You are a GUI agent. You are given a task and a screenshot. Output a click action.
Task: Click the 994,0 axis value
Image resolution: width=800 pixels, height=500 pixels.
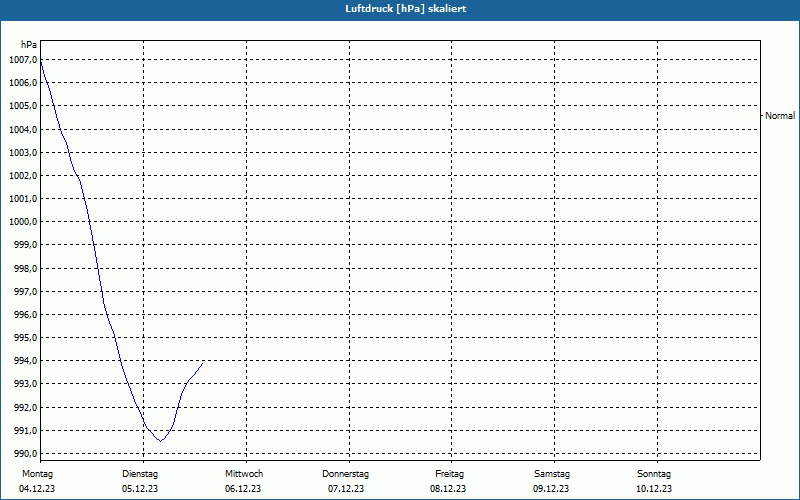click(x=25, y=361)
